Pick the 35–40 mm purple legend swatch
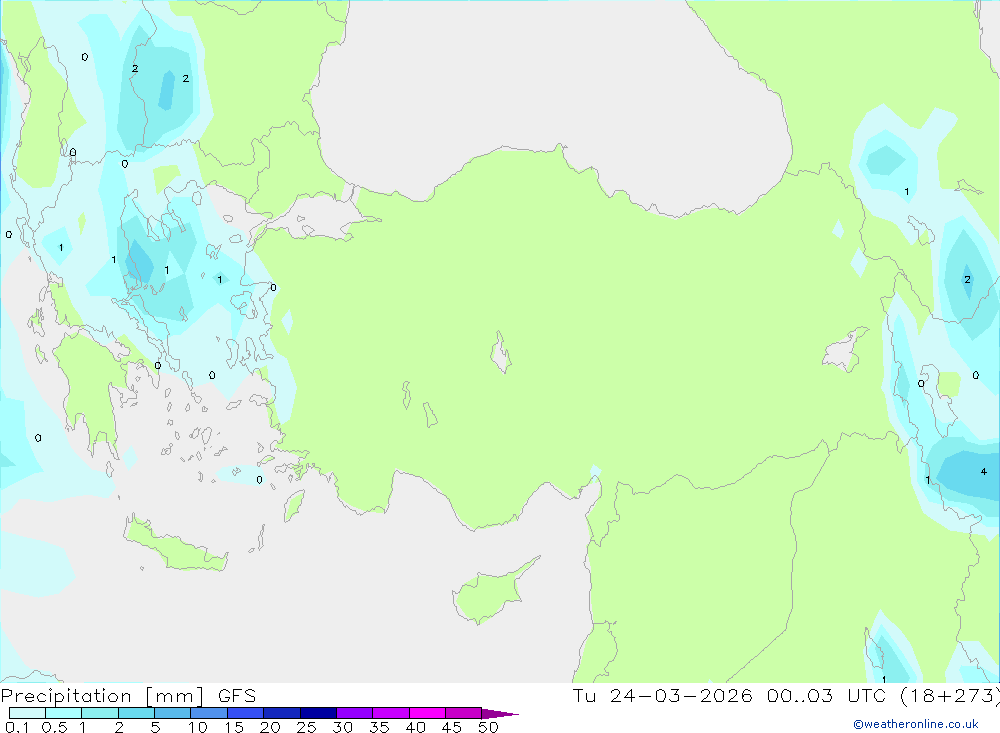1000x733 pixels. (391, 713)
